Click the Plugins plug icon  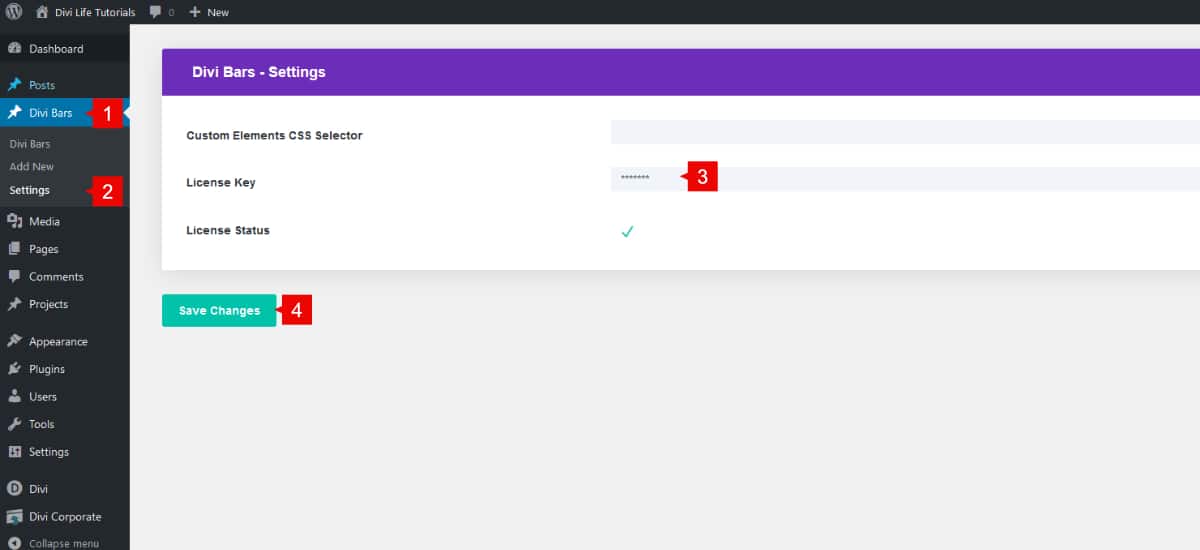coord(14,369)
